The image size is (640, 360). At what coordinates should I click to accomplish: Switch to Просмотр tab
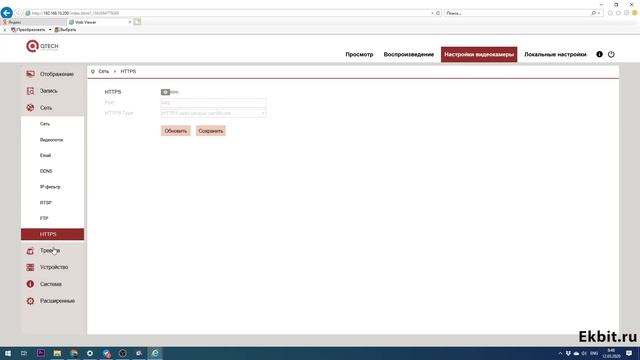pyautogui.click(x=359, y=54)
